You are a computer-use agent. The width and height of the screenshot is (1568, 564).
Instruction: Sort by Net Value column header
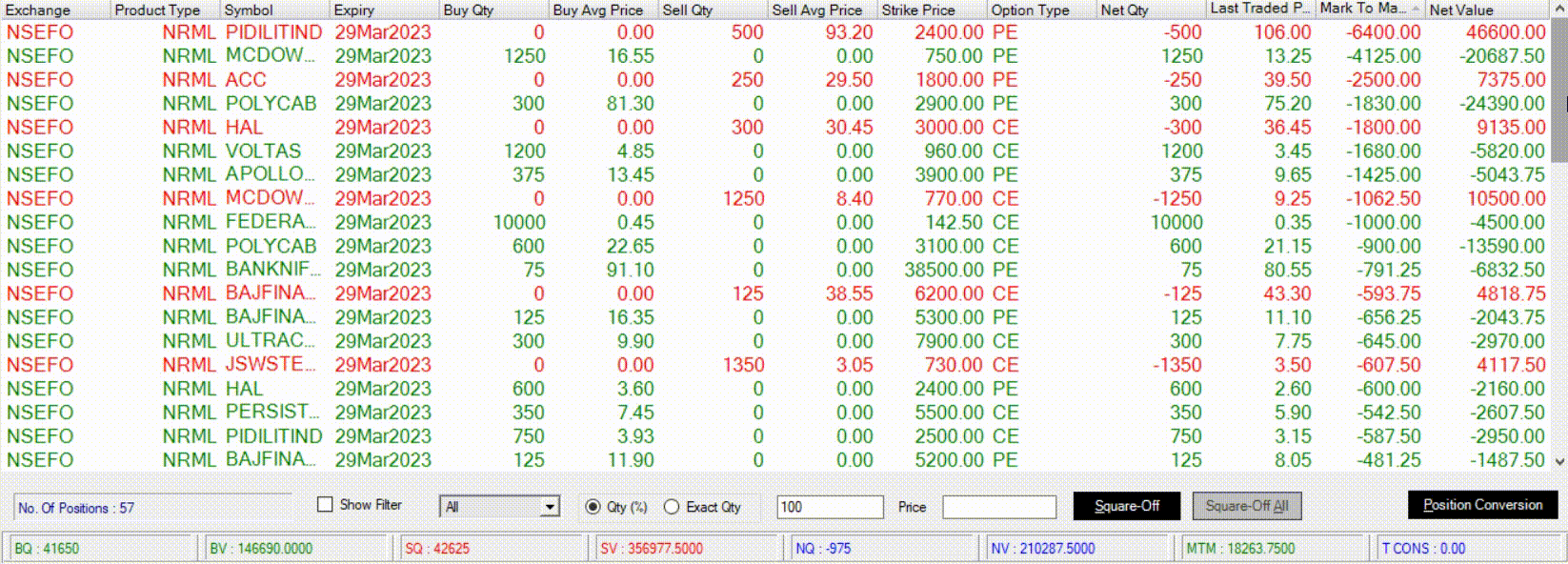tap(1489, 10)
